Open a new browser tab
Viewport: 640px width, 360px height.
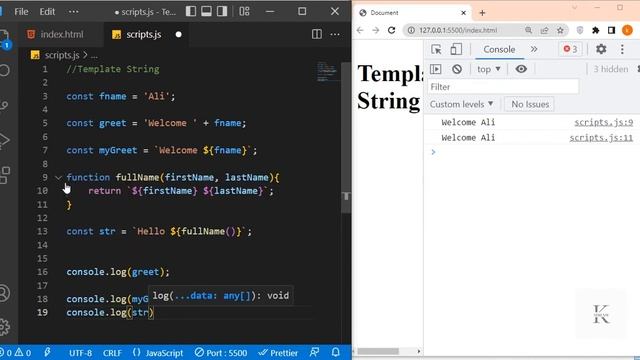(x=482, y=13)
